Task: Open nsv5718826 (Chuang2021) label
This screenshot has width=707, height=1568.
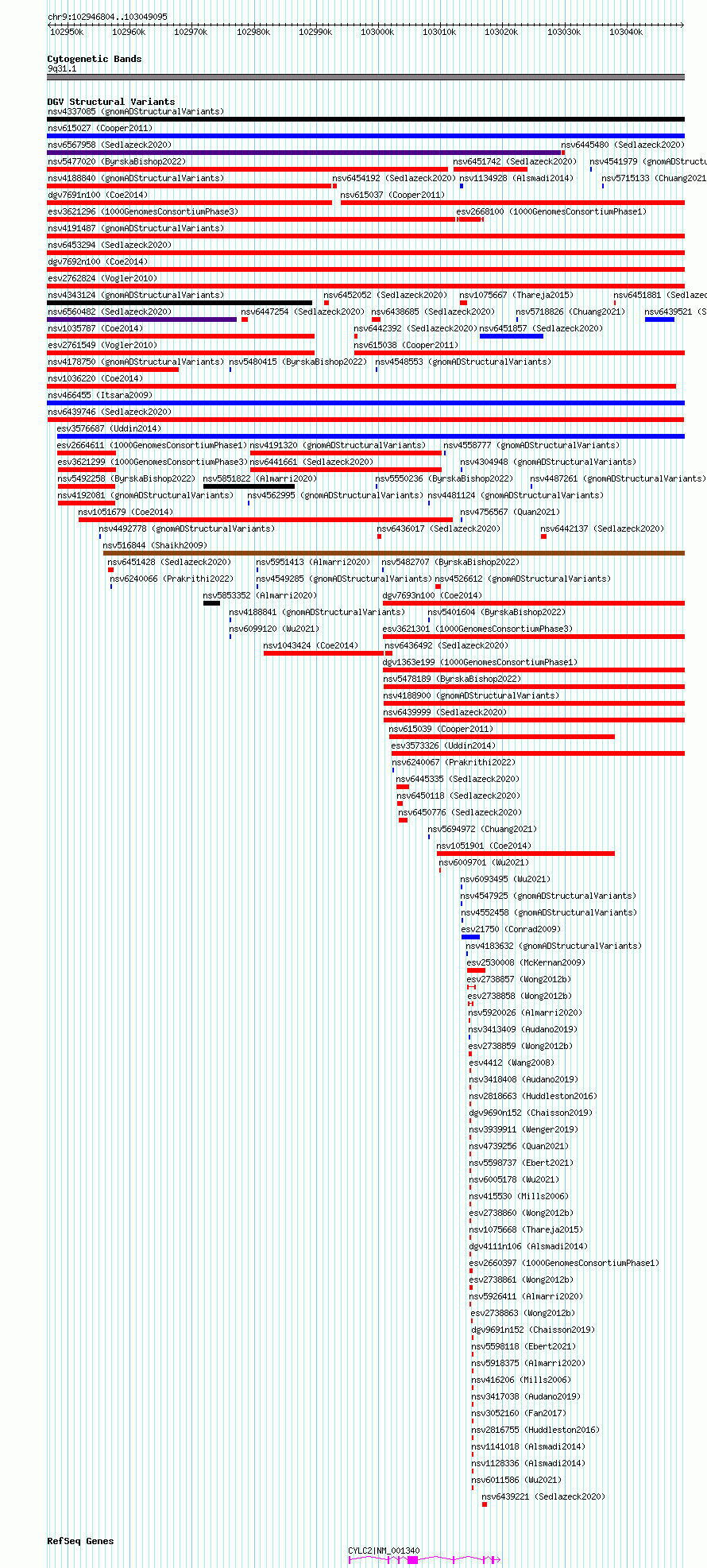Action: (570, 312)
